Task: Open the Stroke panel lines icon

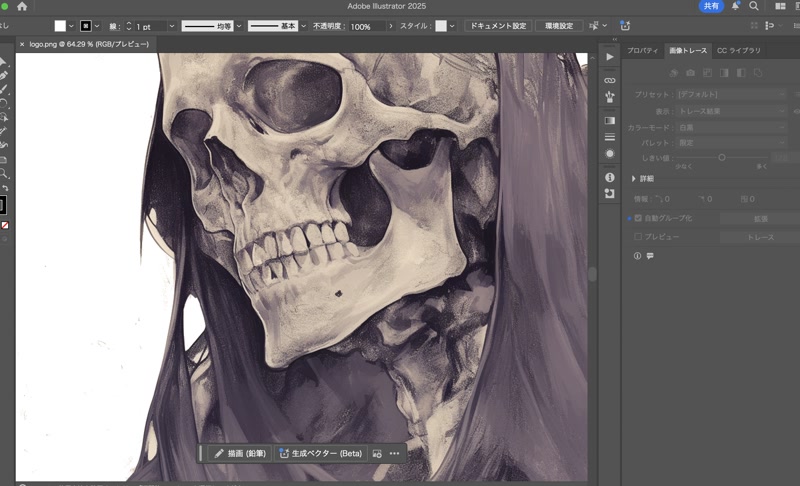Action: click(610, 137)
